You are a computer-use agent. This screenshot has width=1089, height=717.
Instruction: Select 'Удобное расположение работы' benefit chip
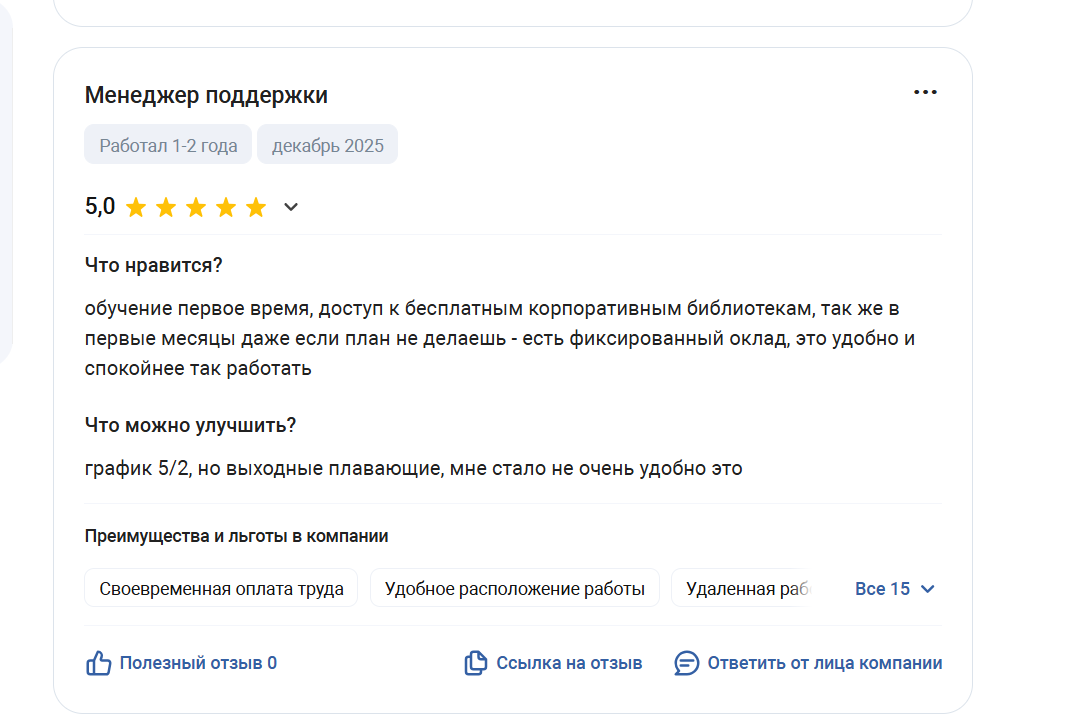(x=514, y=589)
